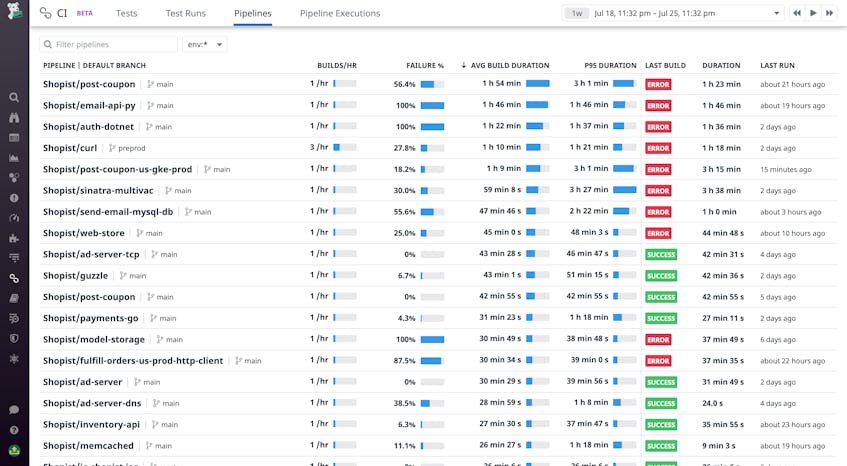847x466 pixels.
Task: Sort by the Avg Build Duration header
Action: 509,65
